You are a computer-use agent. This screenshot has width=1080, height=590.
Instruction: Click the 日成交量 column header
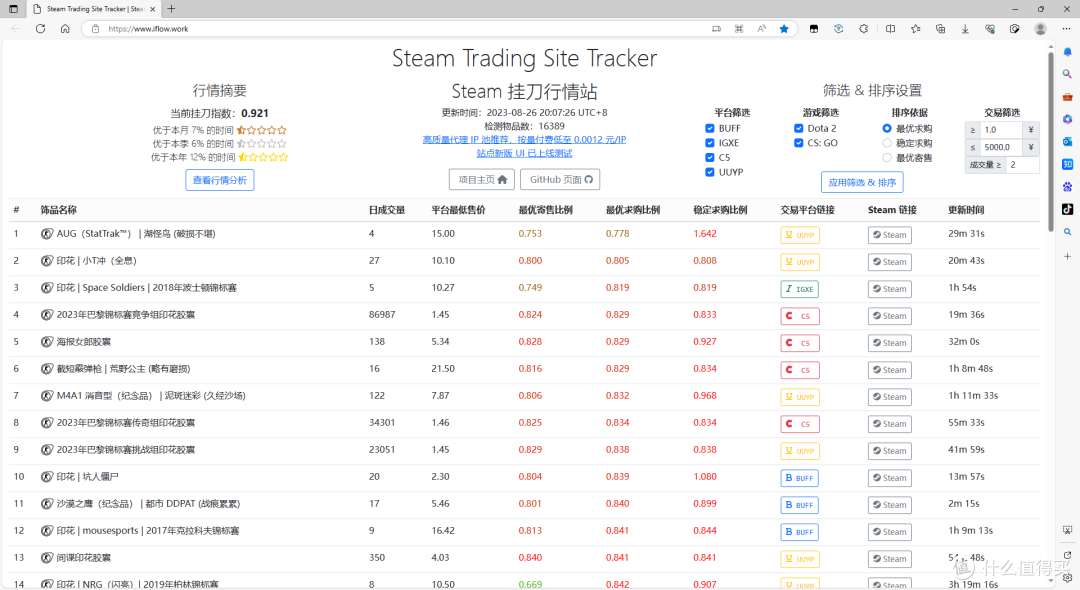387,210
